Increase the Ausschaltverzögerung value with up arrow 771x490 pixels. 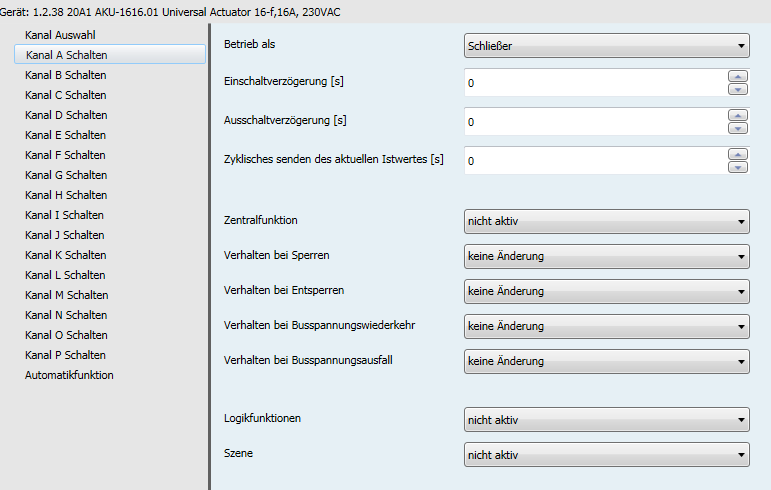pos(738,115)
